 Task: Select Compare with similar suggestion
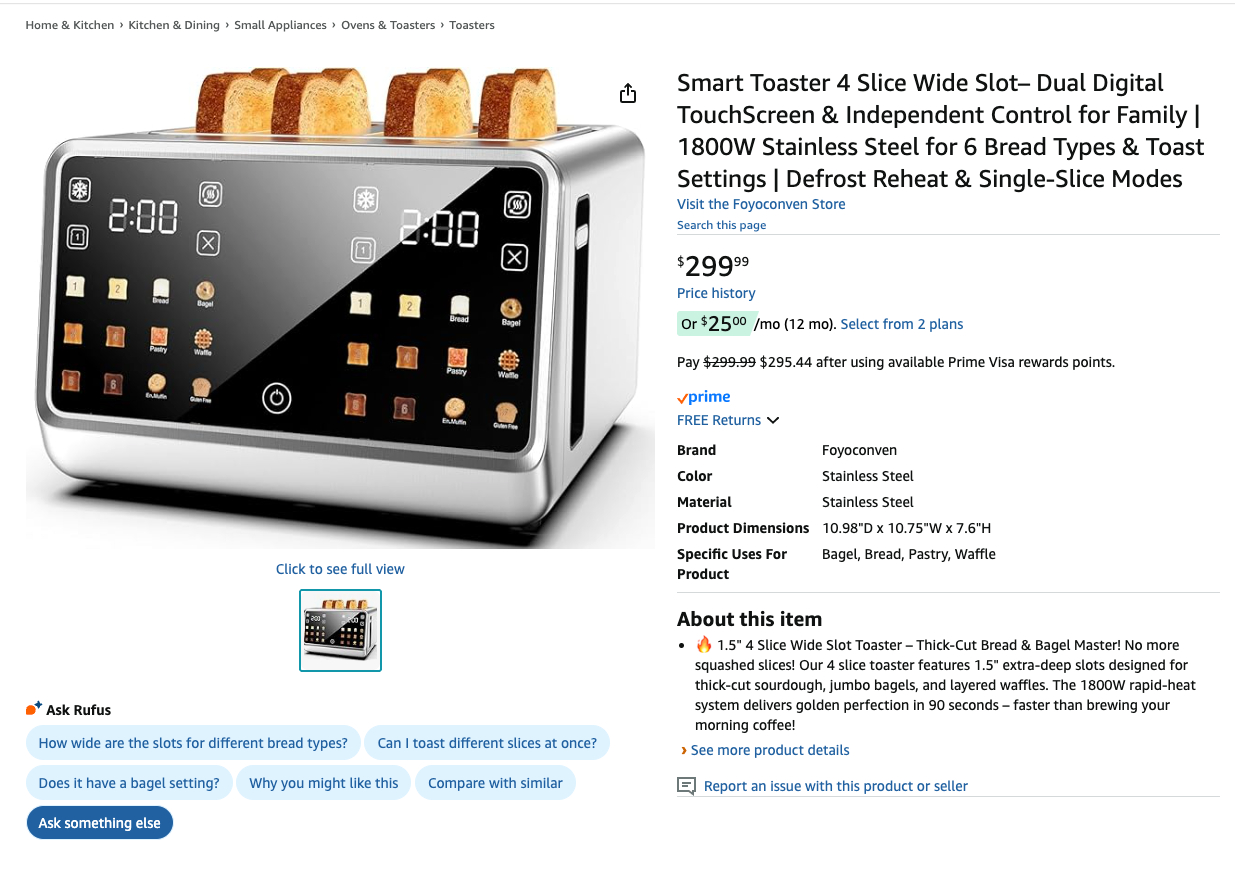click(x=495, y=783)
